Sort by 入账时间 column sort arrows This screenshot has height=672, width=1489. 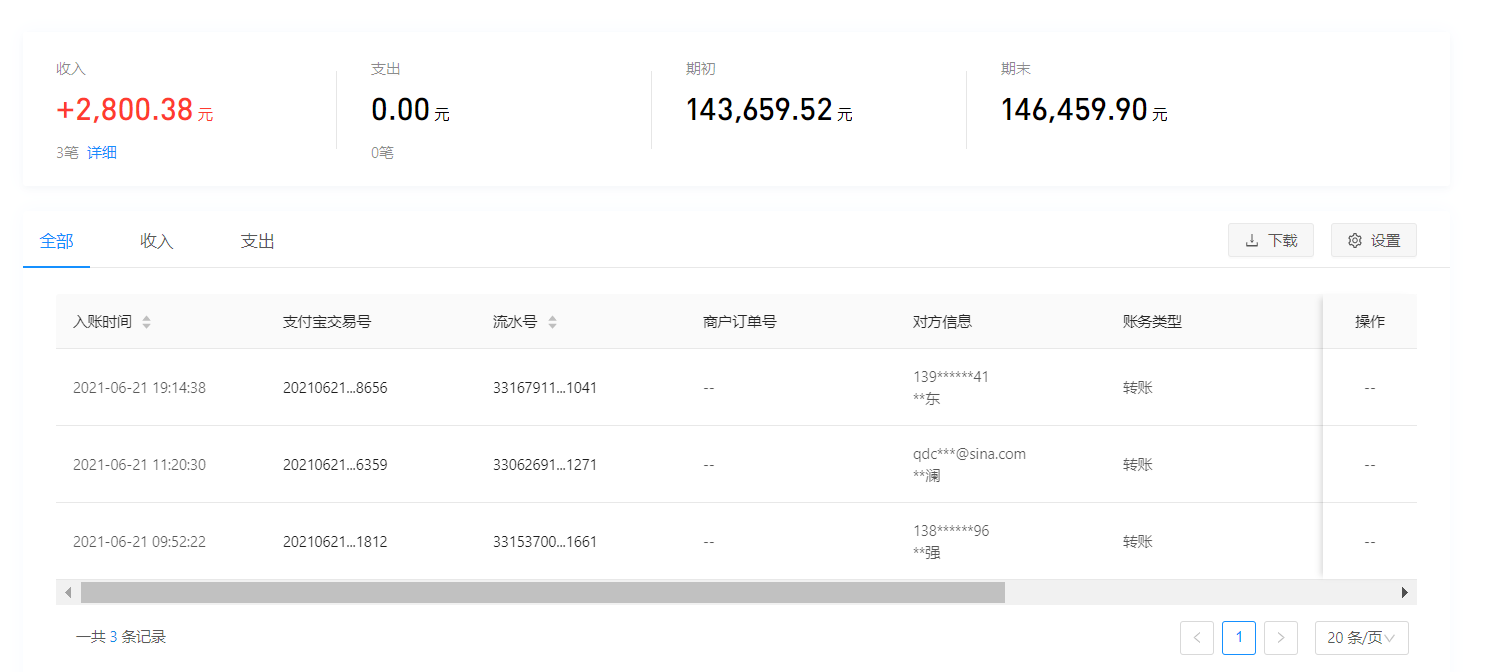pos(147,323)
